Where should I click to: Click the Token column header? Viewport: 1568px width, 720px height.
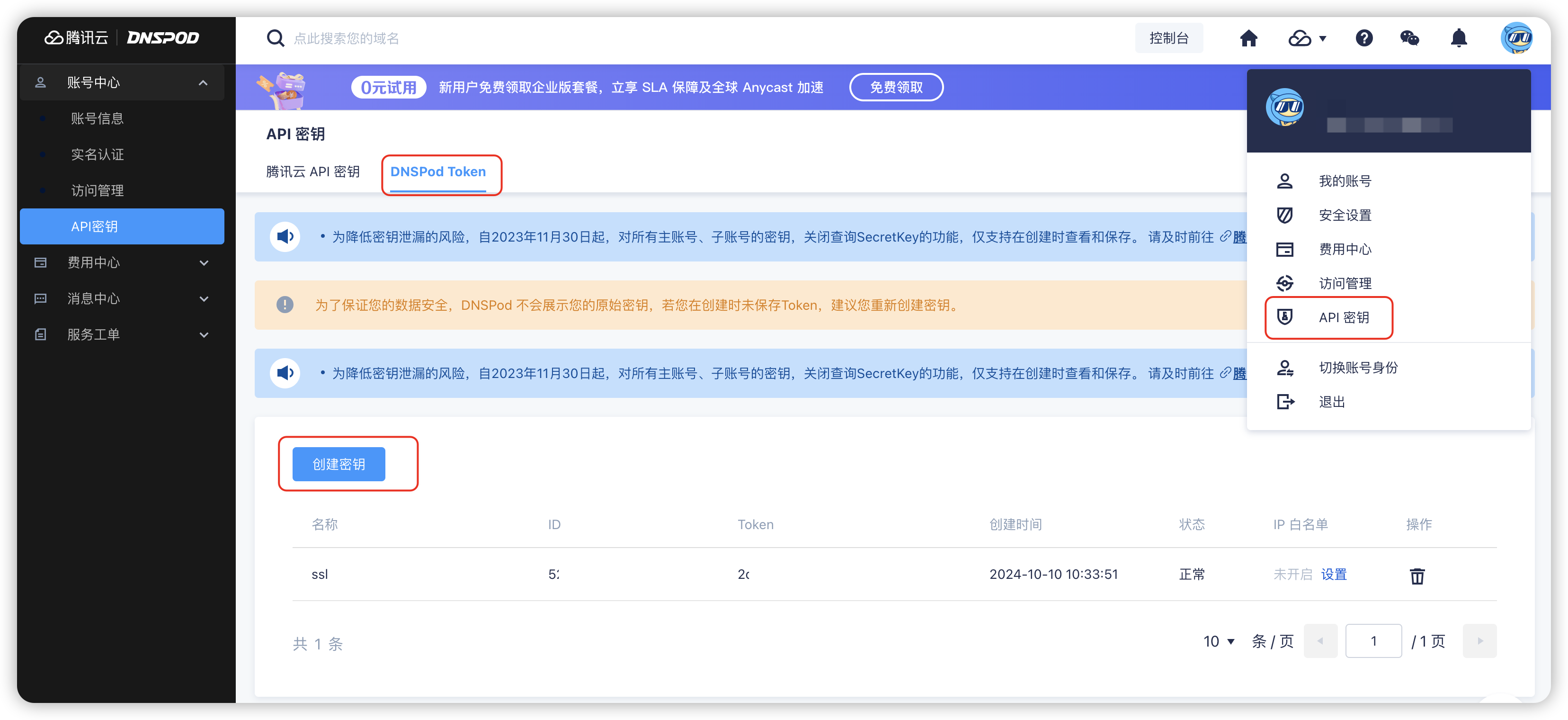pos(756,524)
